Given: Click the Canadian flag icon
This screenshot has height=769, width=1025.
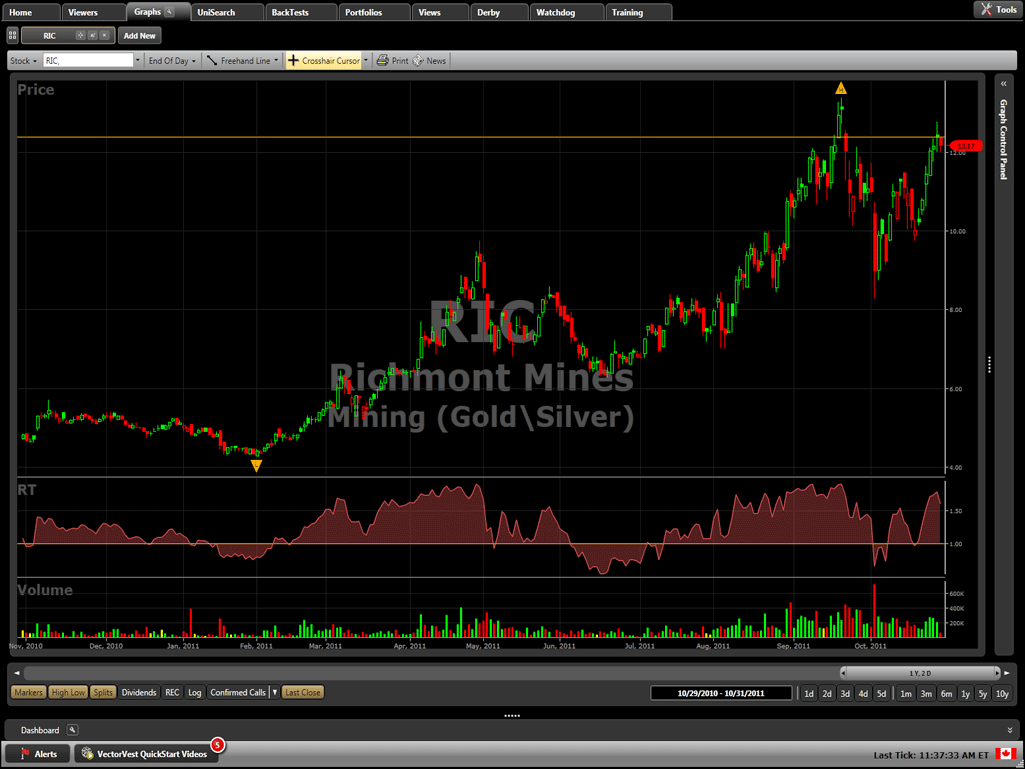Looking at the screenshot, I should coord(1005,753).
